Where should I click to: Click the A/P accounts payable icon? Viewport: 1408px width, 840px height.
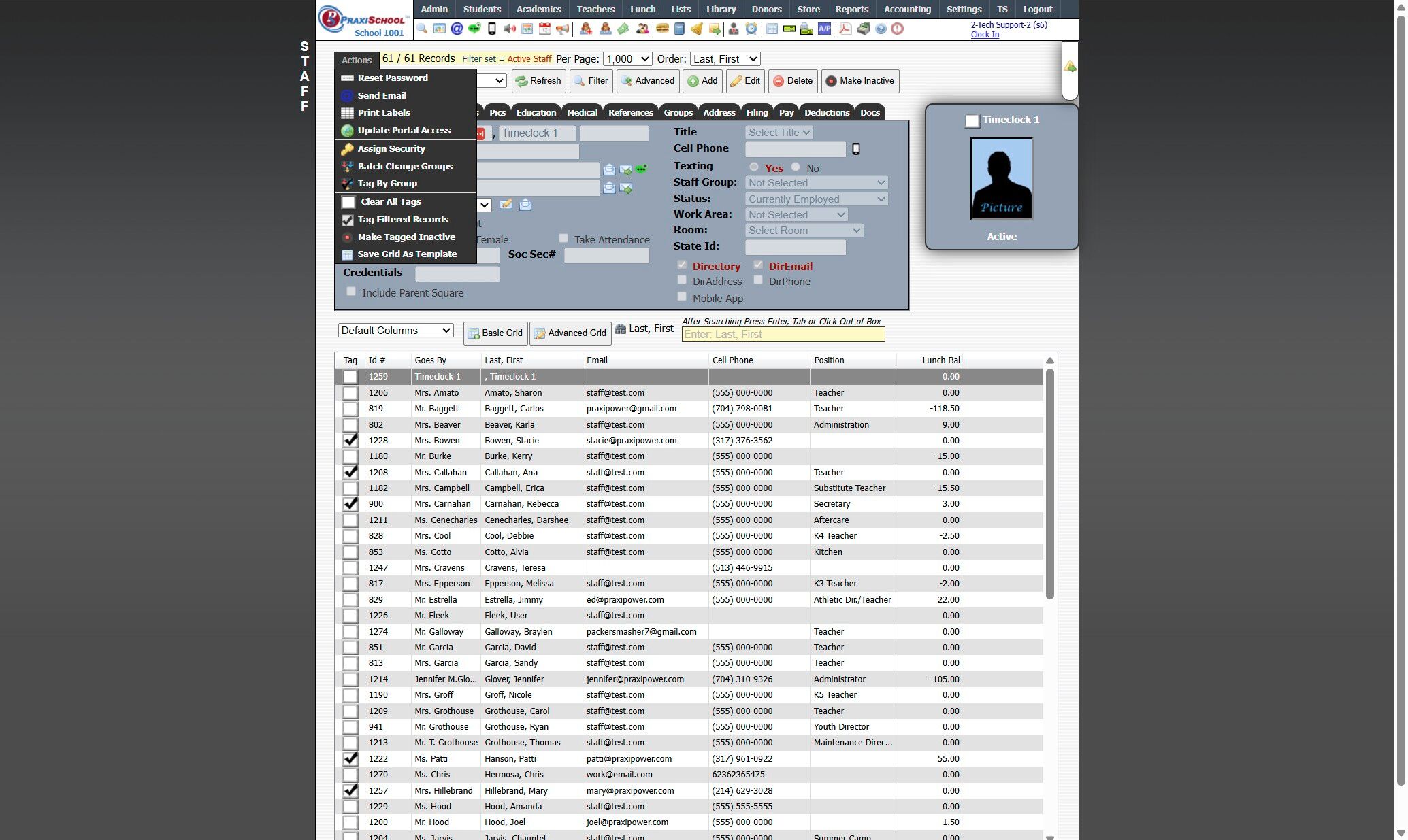(x=824, y=29)
